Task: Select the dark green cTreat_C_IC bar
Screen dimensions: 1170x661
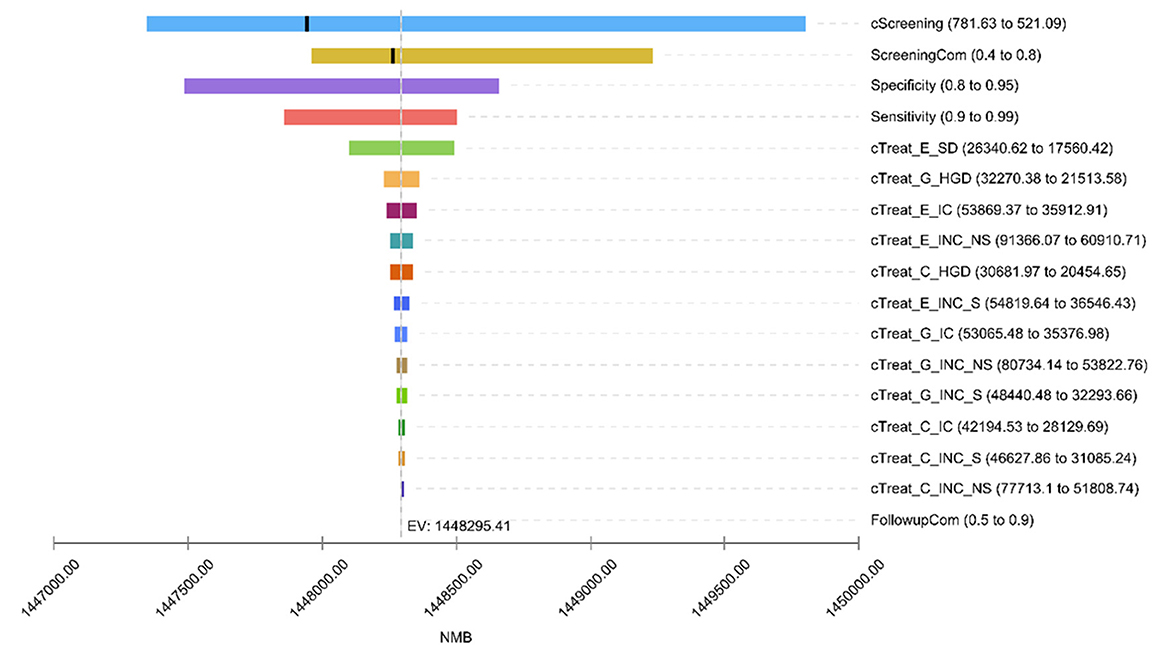Action: [x=401, y=427]
